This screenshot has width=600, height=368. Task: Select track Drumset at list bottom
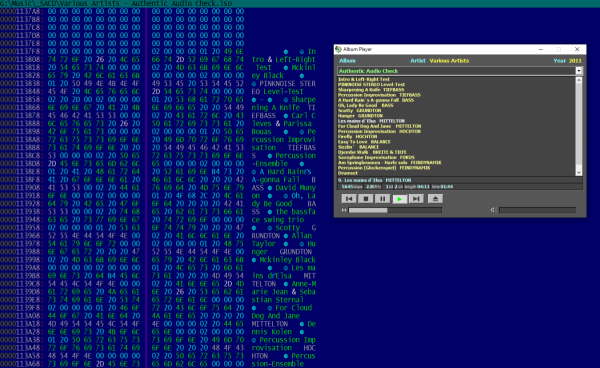tap(347, 173)
